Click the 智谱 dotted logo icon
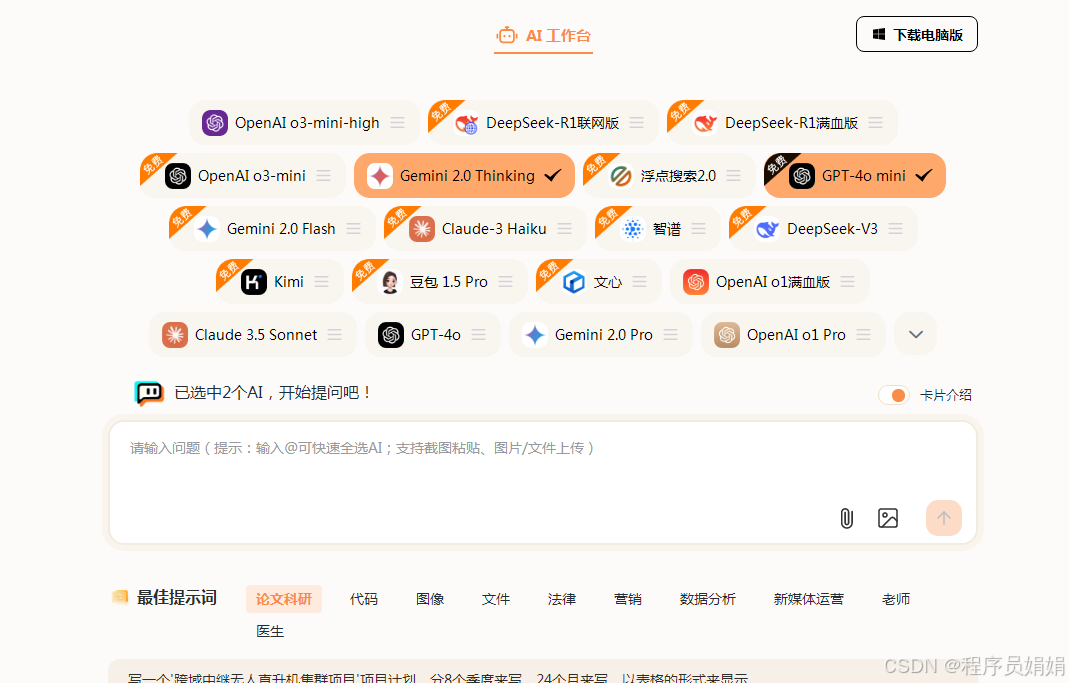 tap(633, 229)
